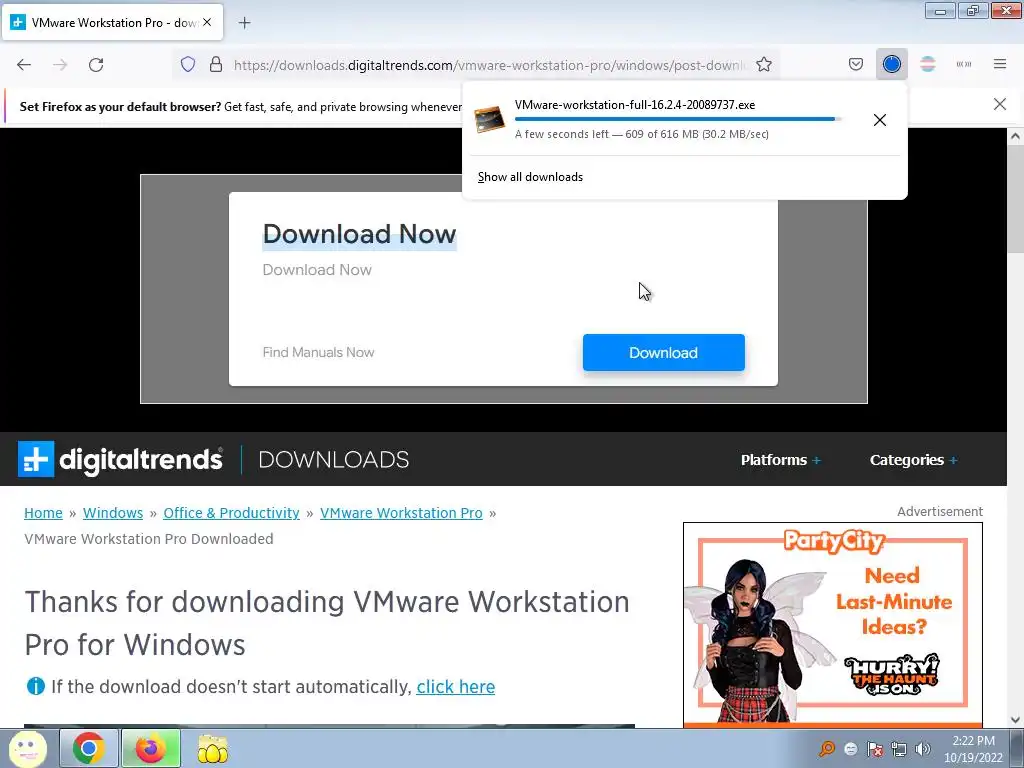Viewport: 1024px width, 768px height.
Task: Open a new browser tab
Action: (244, 23)
